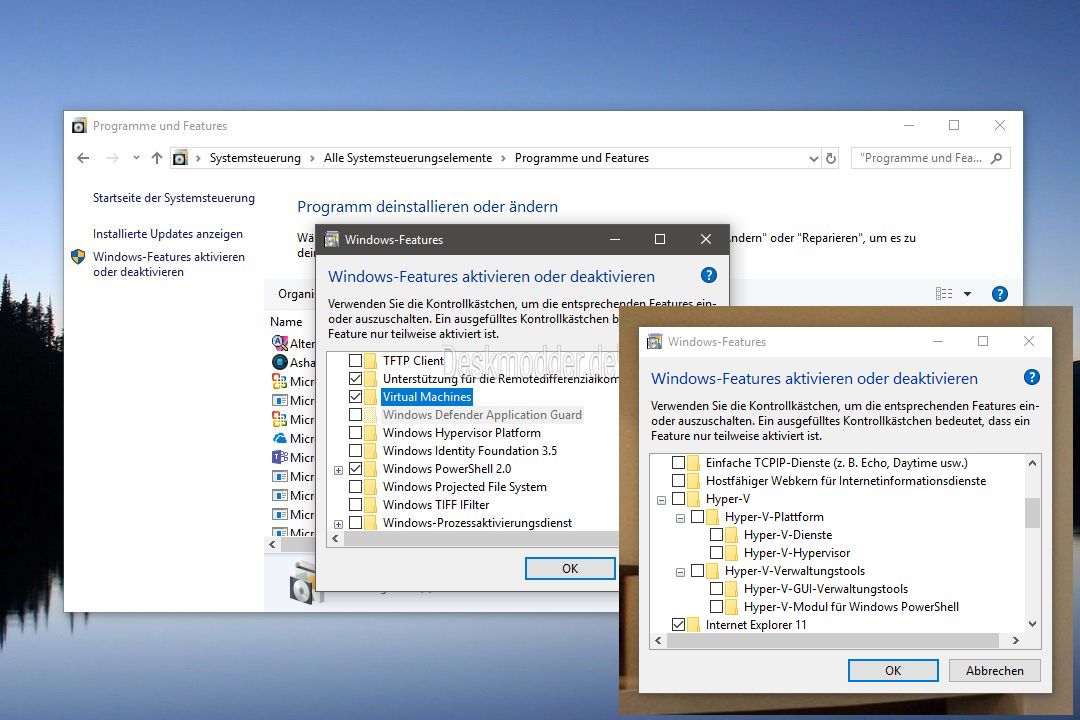
Task: Enable the TFTP Client checkbox
Action: tap(355, 360)
